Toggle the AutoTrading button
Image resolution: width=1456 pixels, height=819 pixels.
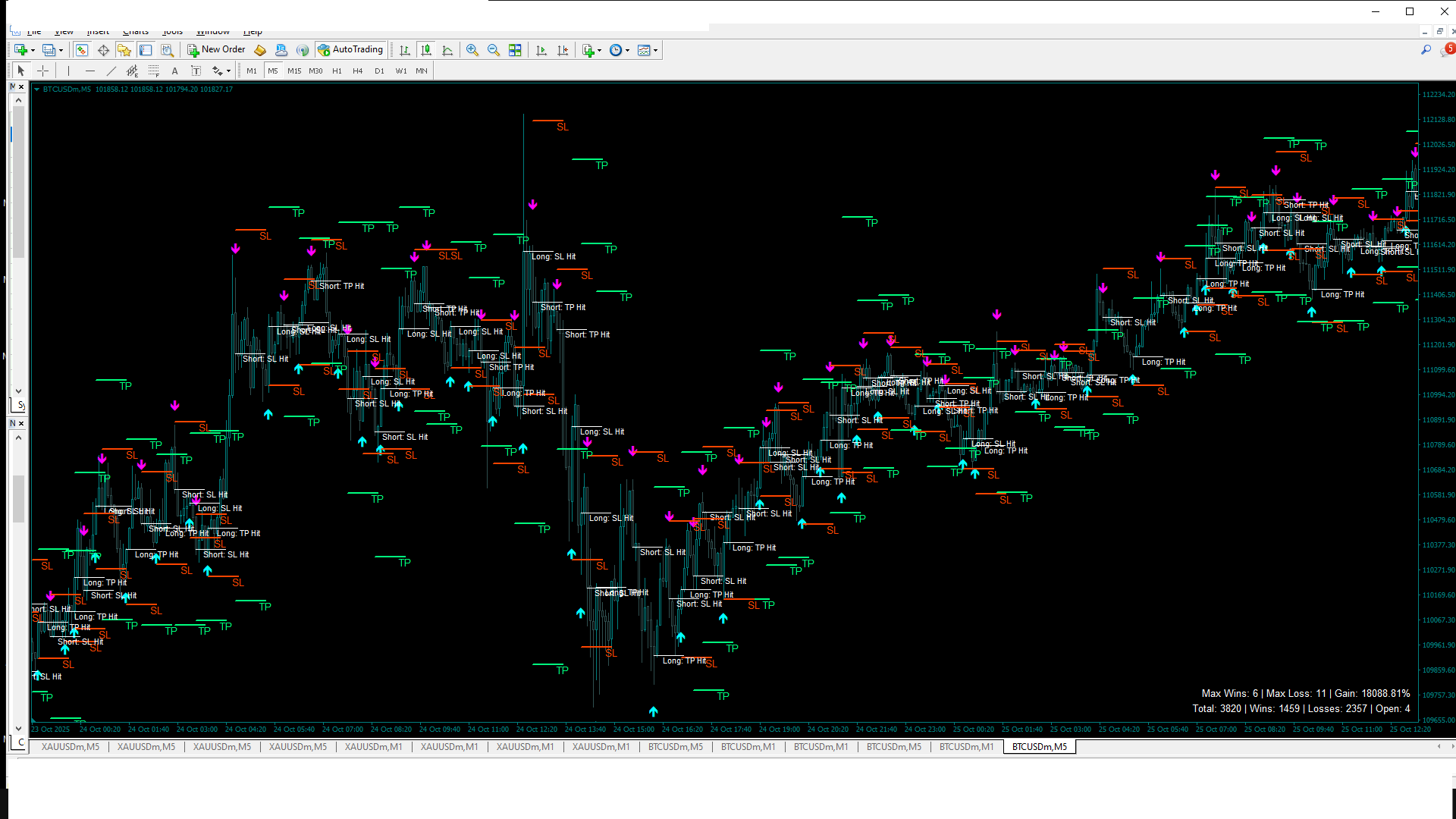[350, 50]
